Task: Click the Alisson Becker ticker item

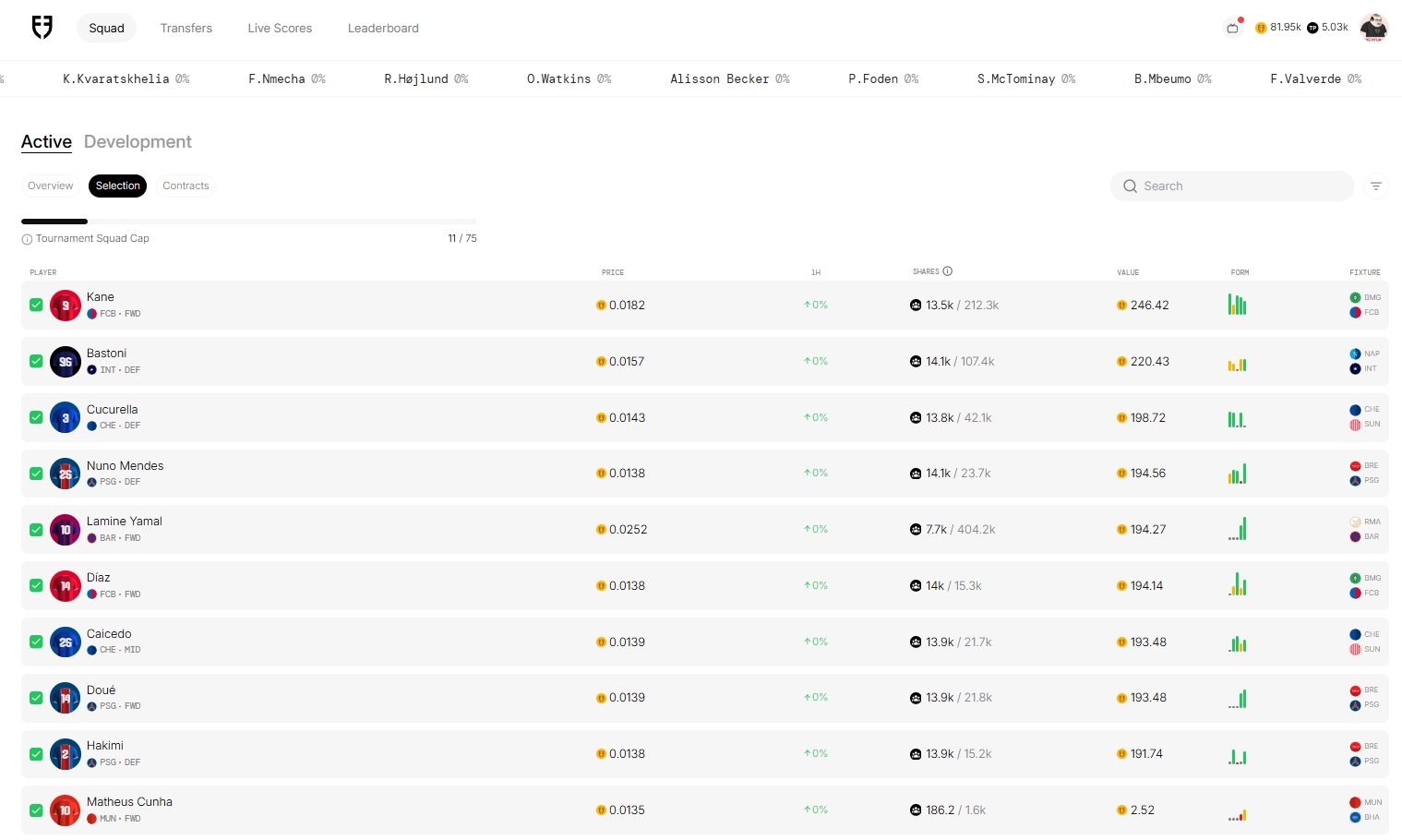Action: click(x=729, y=79)
